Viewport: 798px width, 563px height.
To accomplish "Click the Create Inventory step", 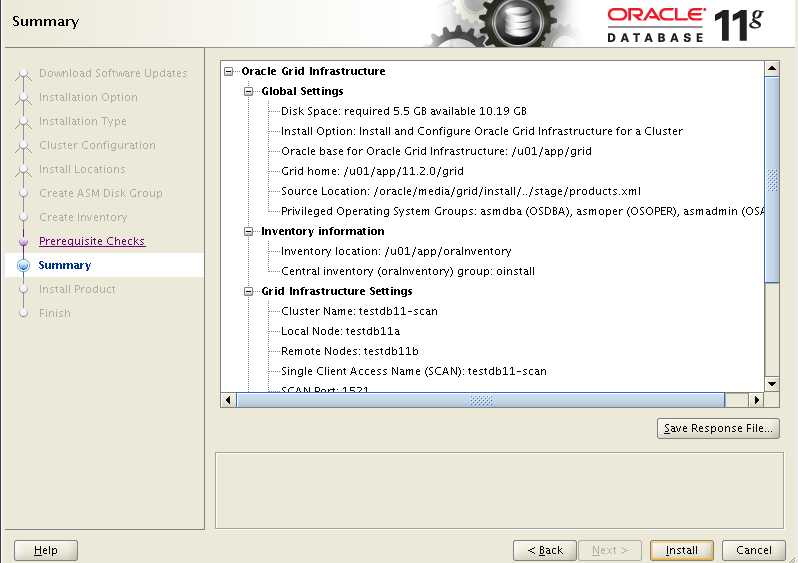I will 83,217.
